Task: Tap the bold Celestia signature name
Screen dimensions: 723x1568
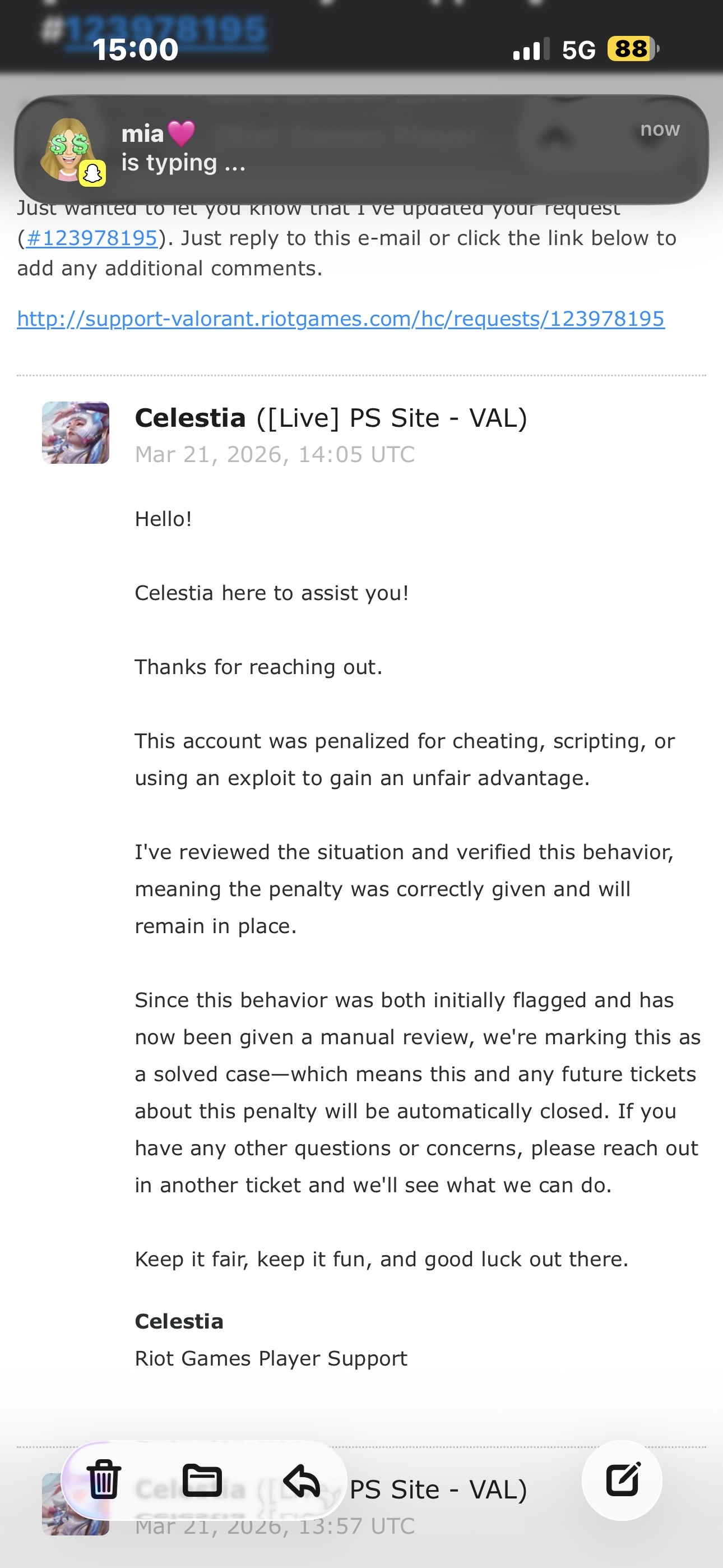Action: 179,1321
